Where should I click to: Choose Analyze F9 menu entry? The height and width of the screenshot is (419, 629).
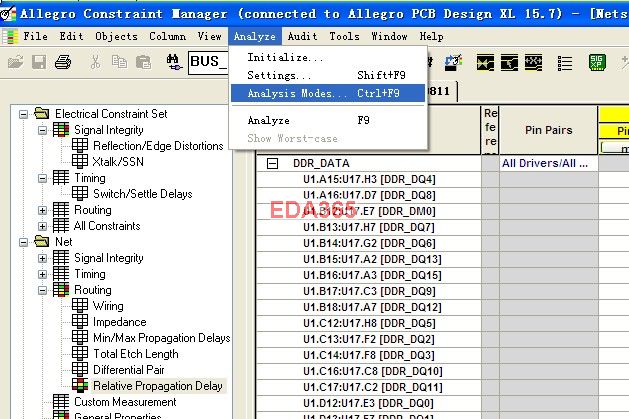(x=328, y=120)
